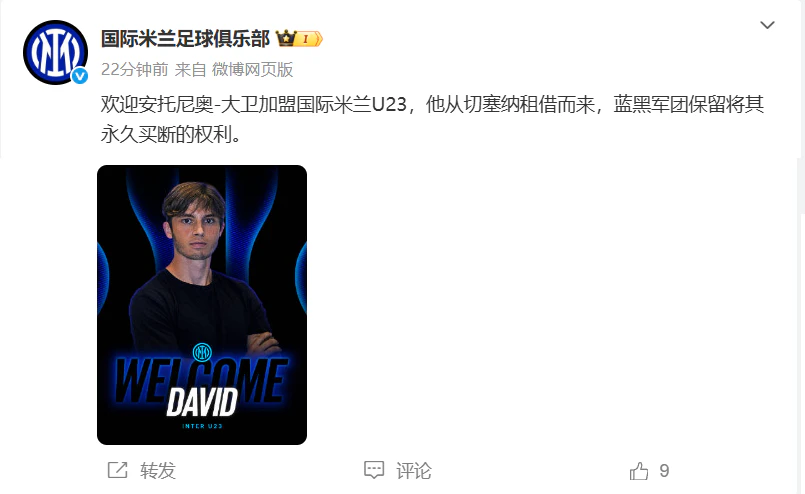Click the 微博网页版 source link
Screen dimensions: 805x494
pyautogui.click(x=253, y=69)
